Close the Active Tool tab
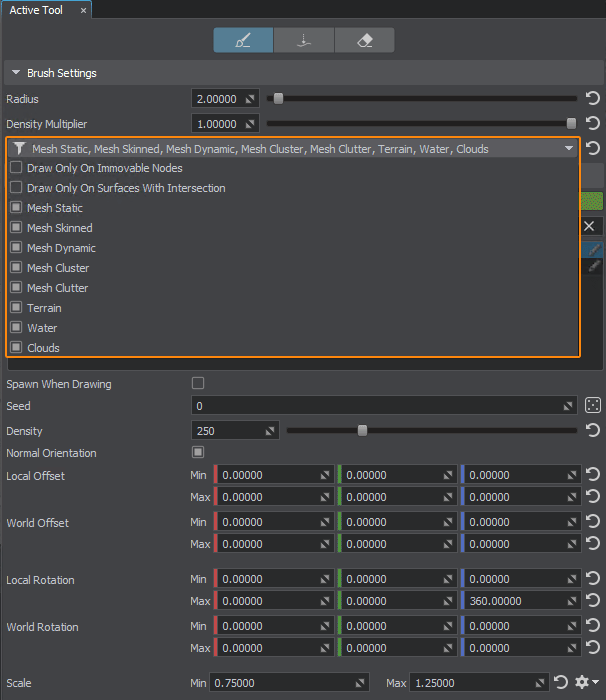The image size is (606, 700). tap(82, 10)
